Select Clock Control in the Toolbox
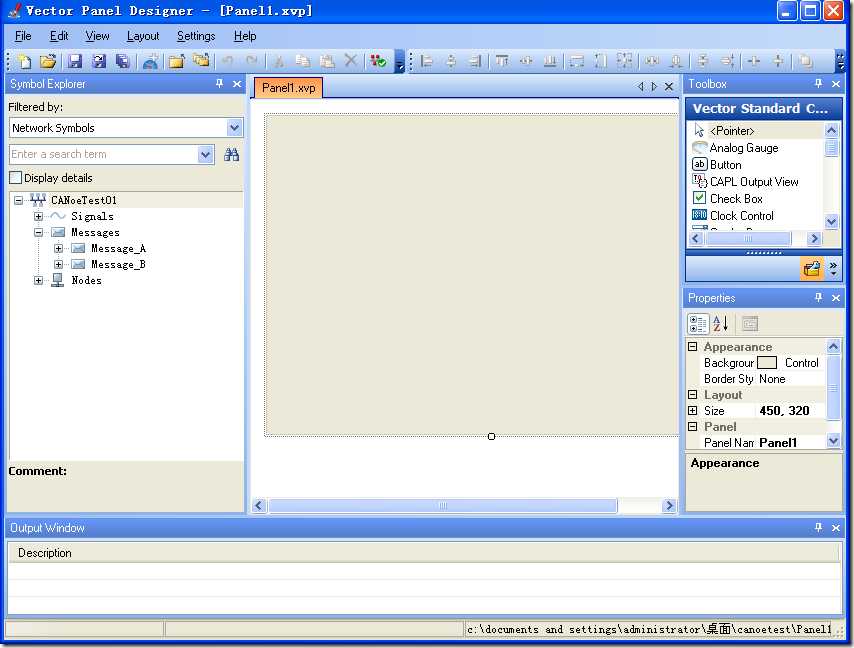 coord(757,216)
